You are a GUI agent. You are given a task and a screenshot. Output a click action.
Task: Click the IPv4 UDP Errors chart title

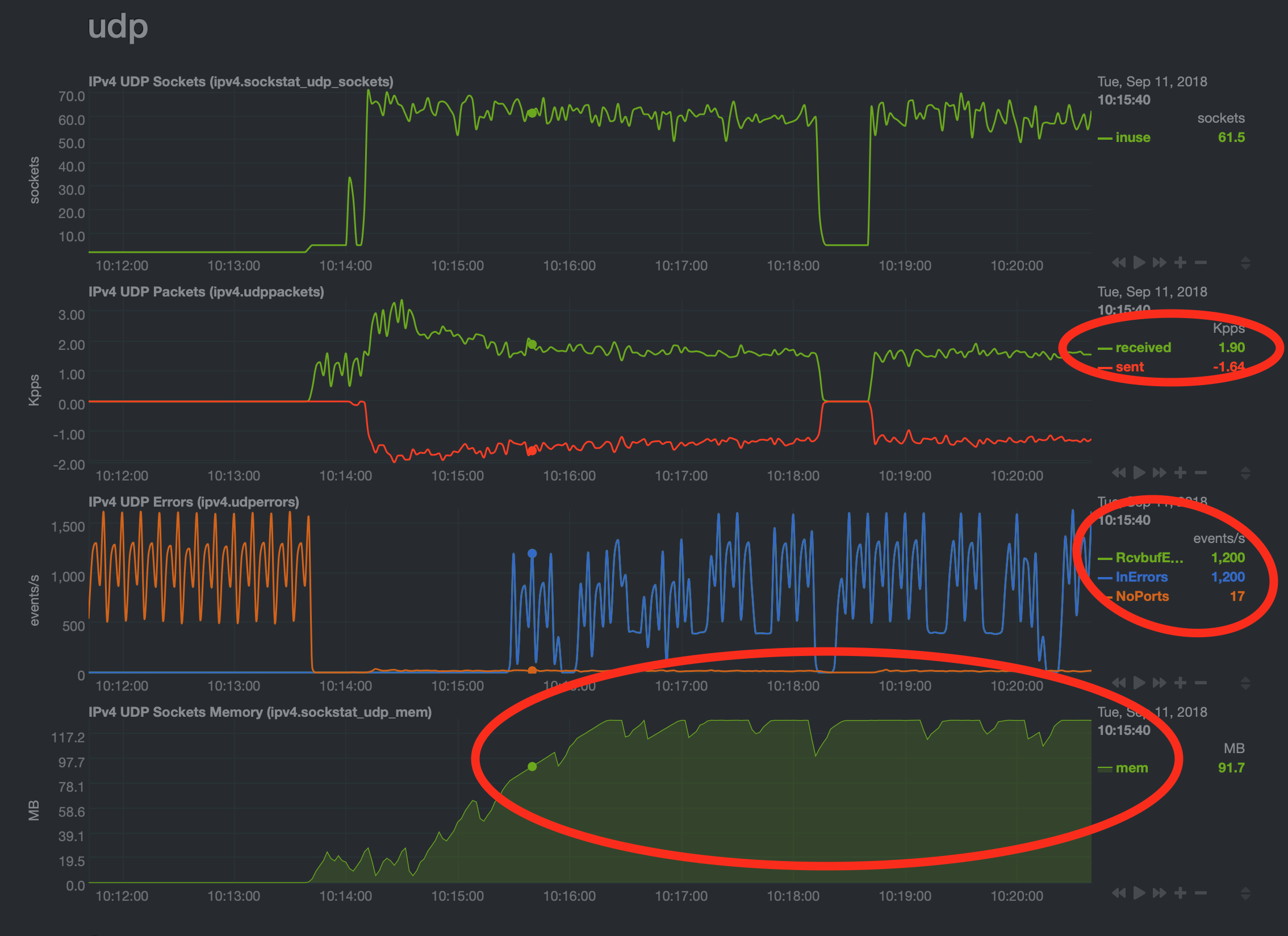[x=194, y=502]
